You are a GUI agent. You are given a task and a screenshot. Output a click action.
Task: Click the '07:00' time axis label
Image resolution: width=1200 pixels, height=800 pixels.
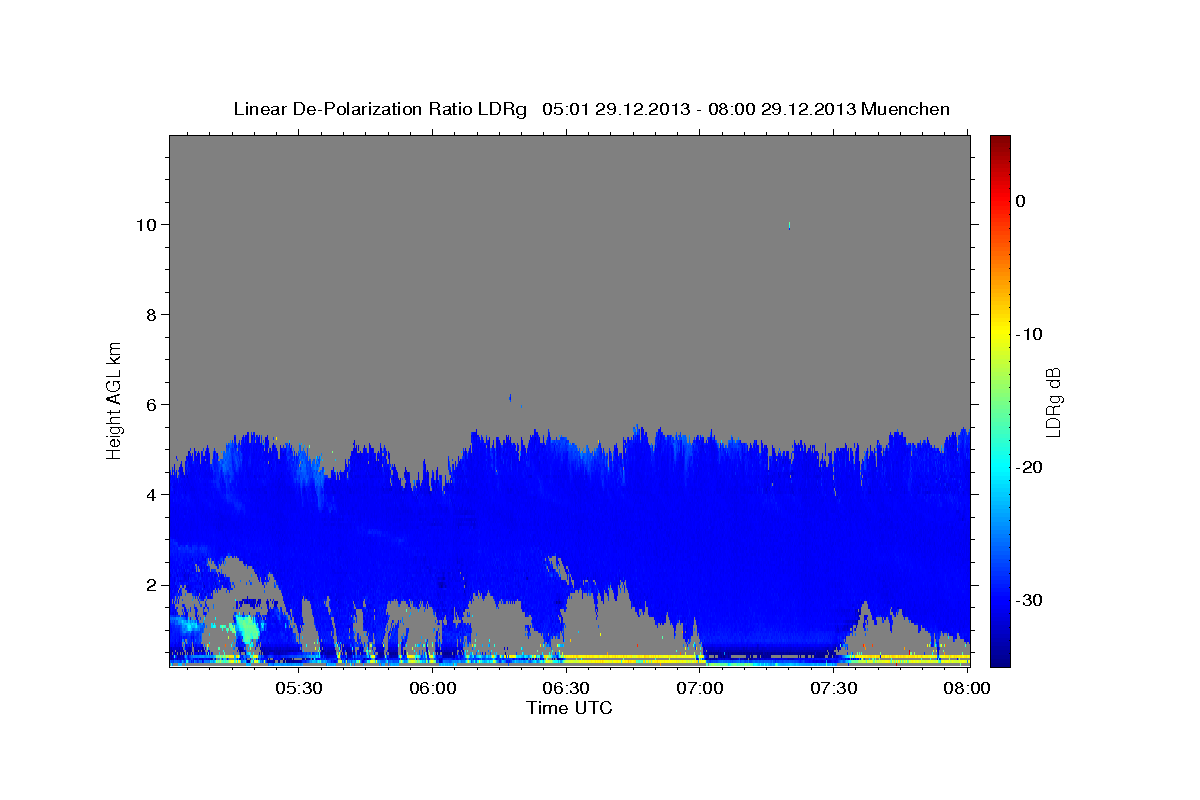click(x=700, y=688)
